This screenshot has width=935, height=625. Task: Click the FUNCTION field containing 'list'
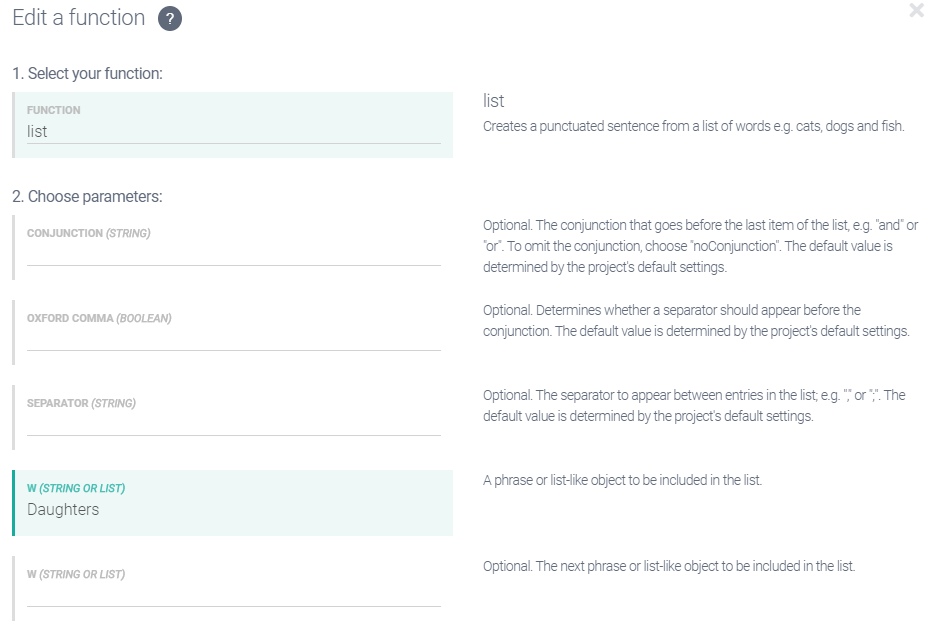pyautogui.click(x=233, y=131)
